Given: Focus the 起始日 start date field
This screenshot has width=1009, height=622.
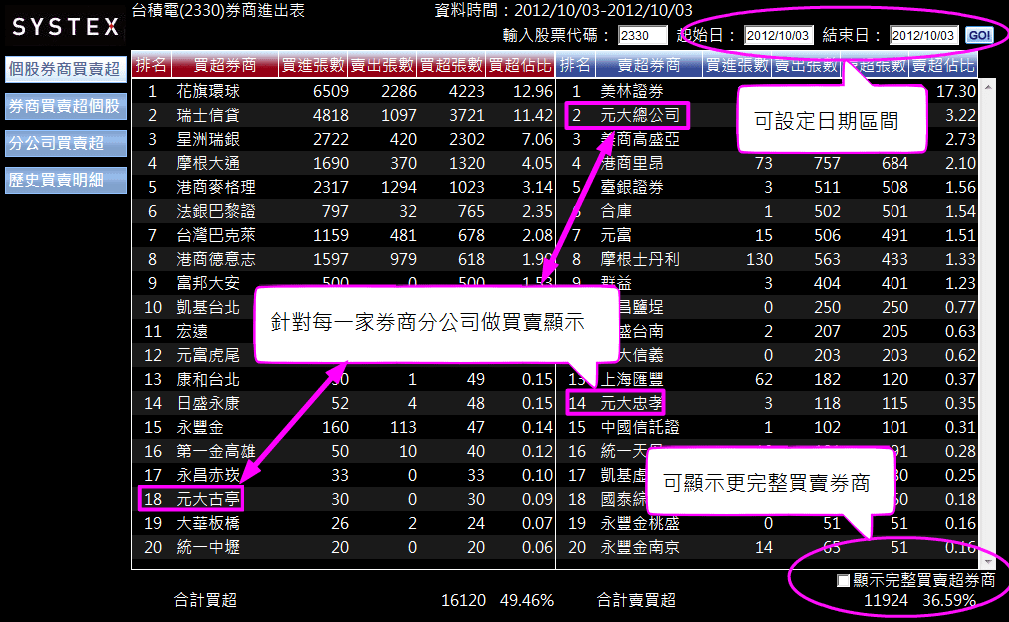Looking at the screenshot, I should pyautogui.click(x=779, y=36).
